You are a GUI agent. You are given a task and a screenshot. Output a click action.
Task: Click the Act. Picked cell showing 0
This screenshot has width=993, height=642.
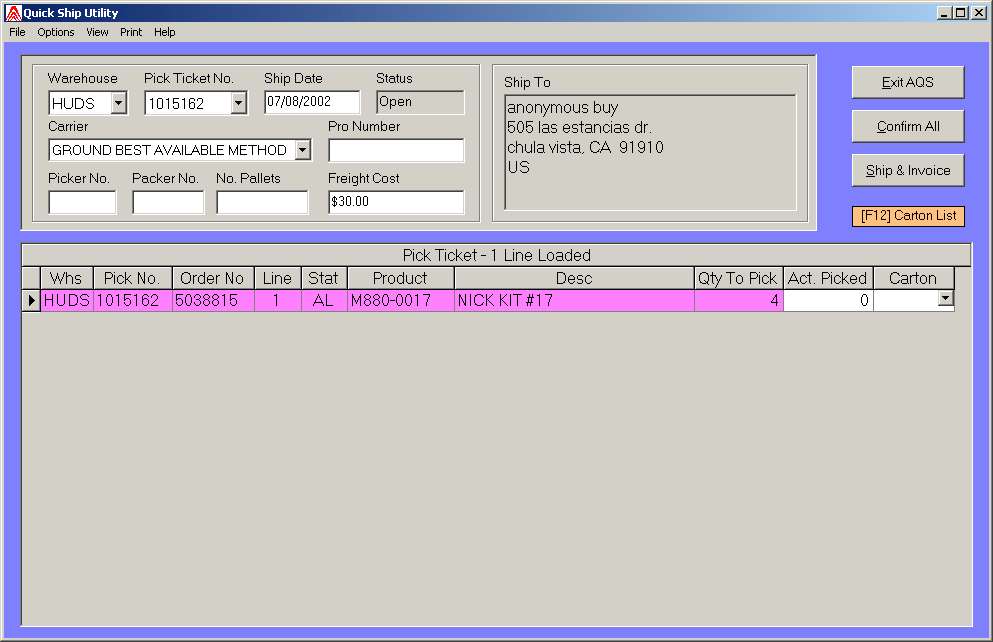[828, 301]
